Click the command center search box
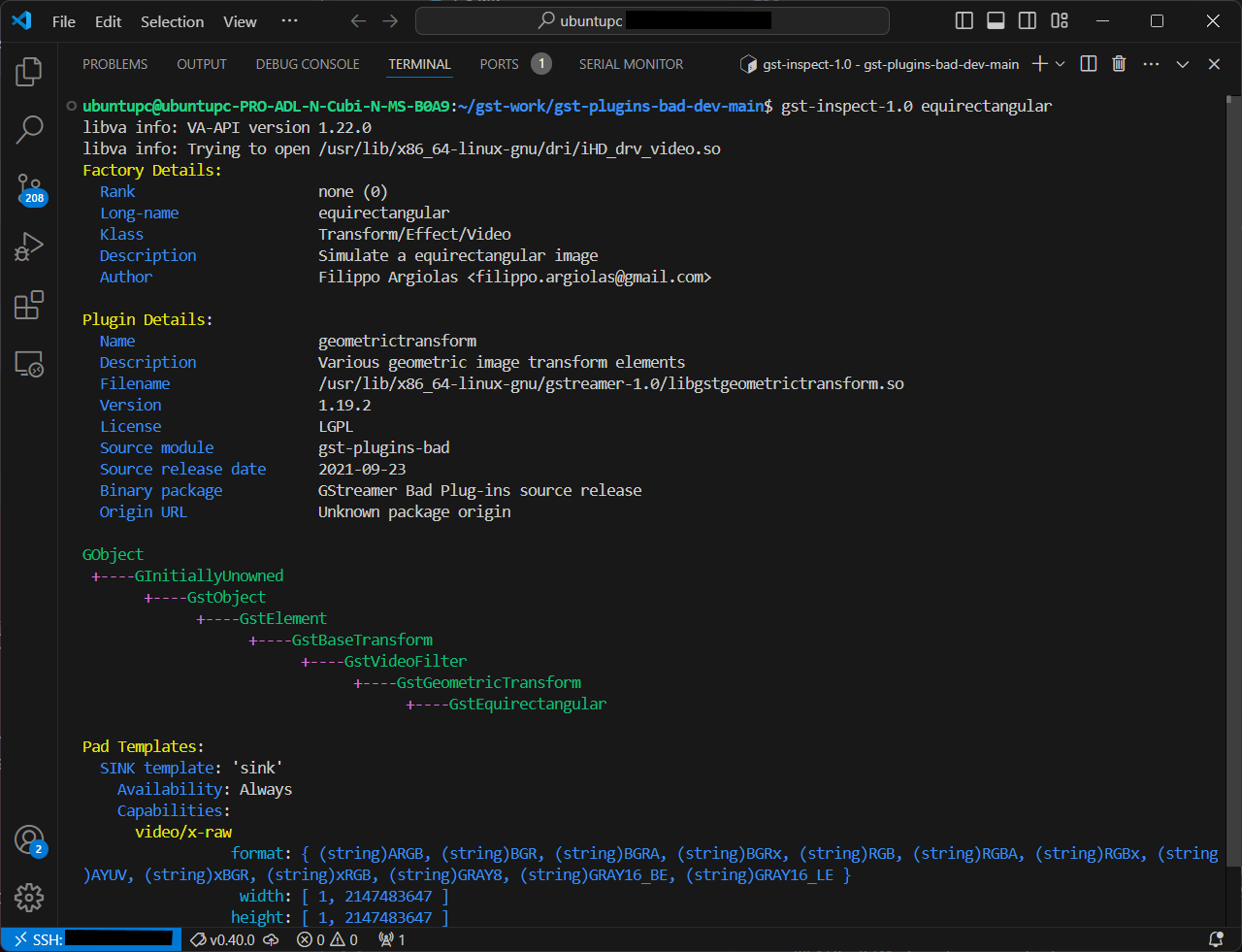Screen dimensions: 1242x952 click(x=652, y=20)
